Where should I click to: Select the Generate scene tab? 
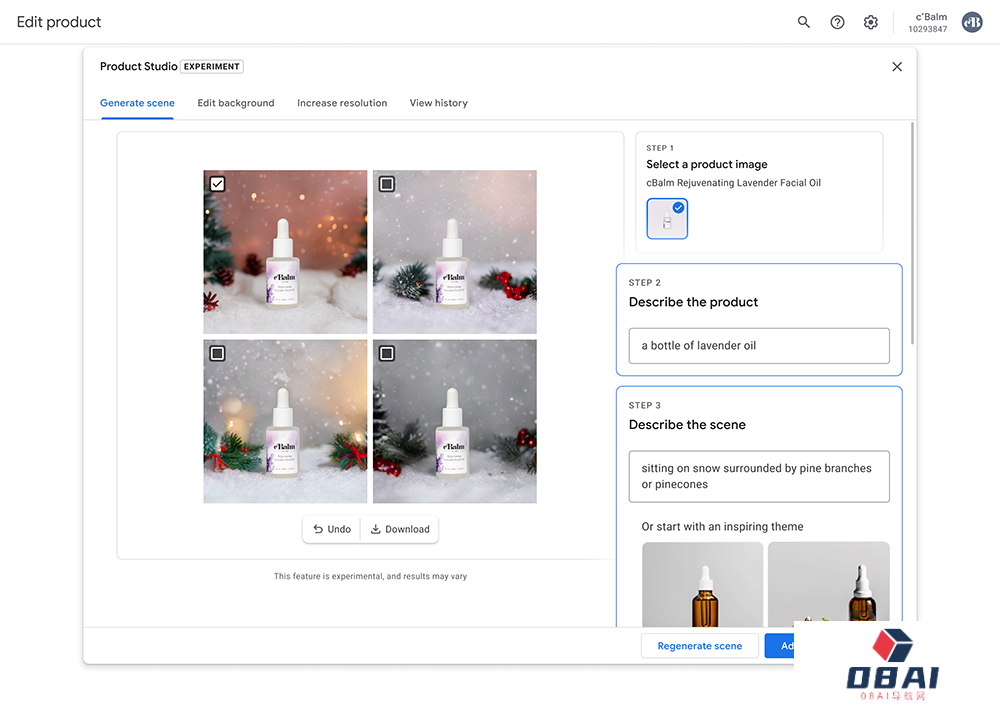(137, 103)
